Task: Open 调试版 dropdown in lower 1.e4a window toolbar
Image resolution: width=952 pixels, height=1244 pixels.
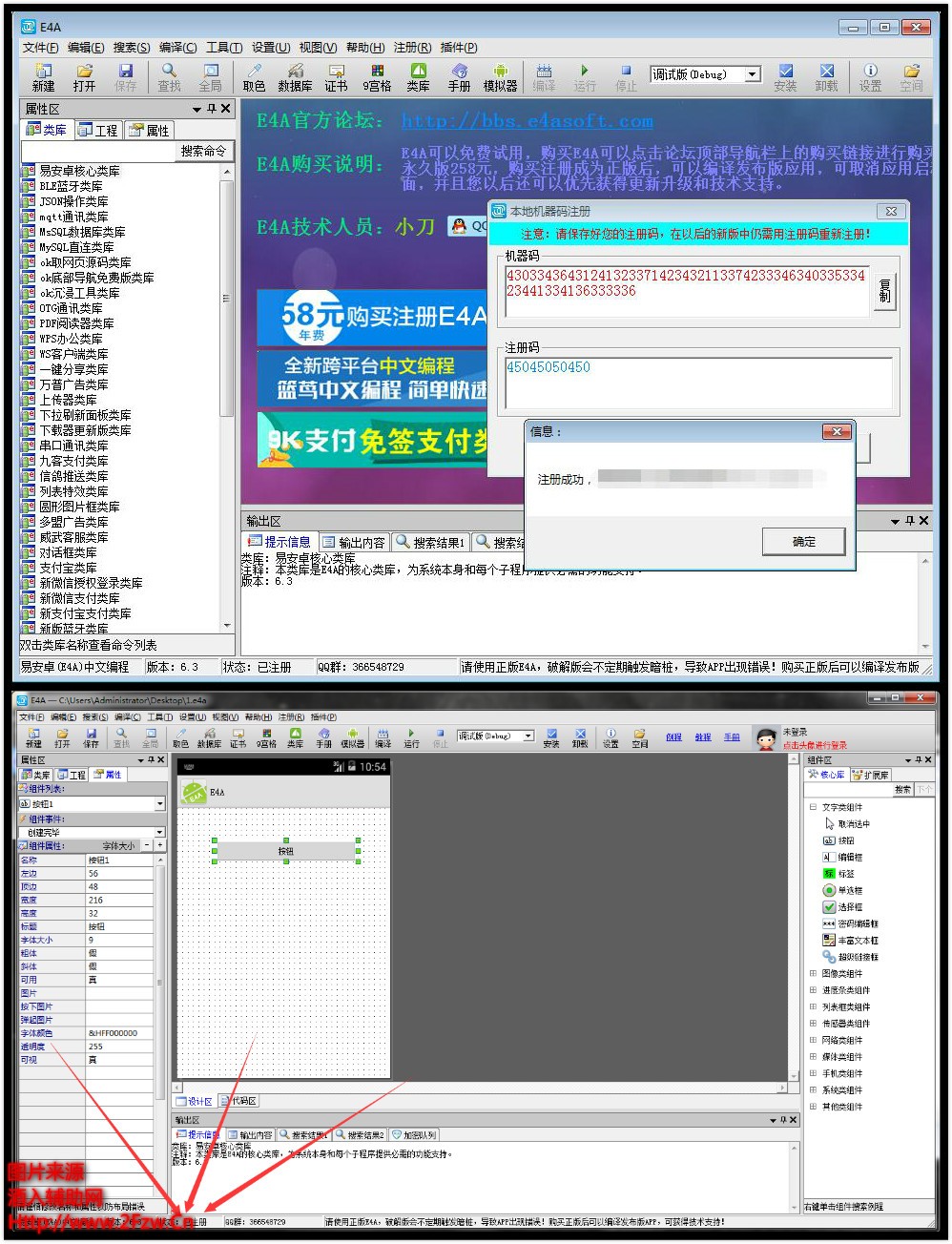Action: coord(528,736)
